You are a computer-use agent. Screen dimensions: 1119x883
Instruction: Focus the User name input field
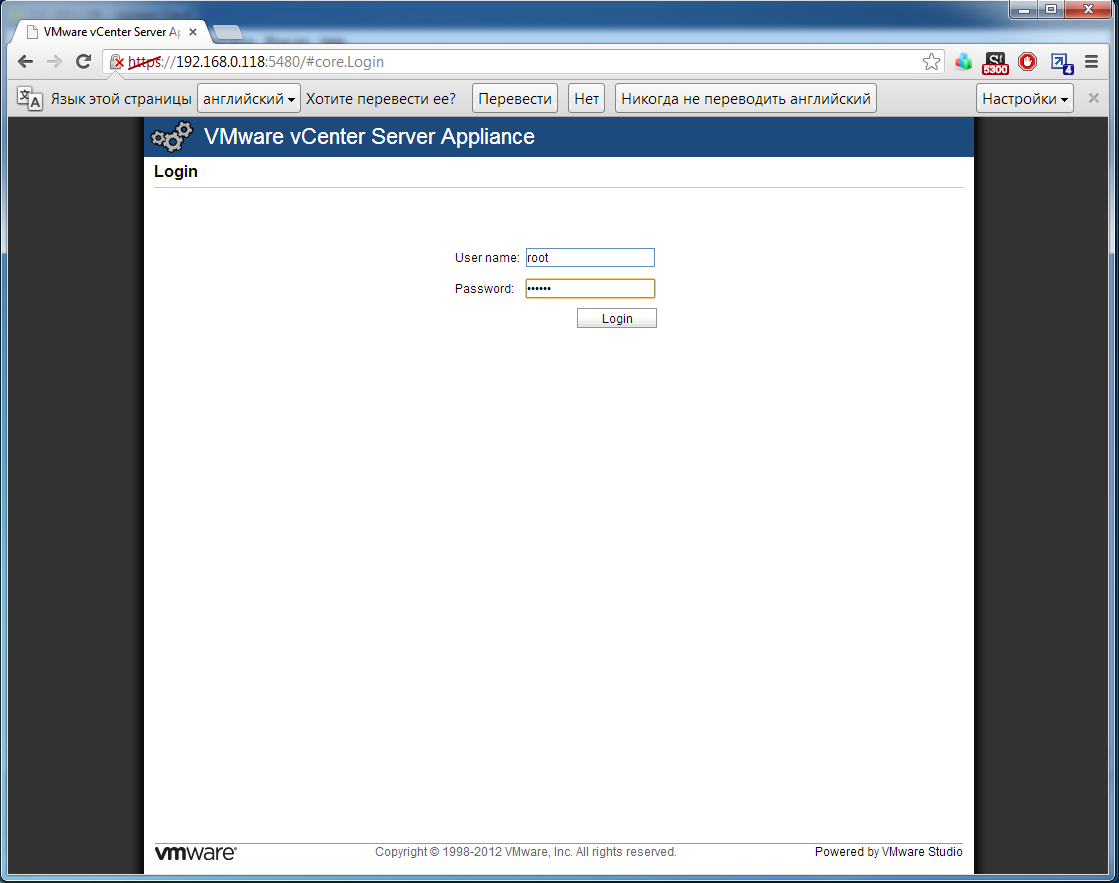pyautogui.click(x=590, y=258)
